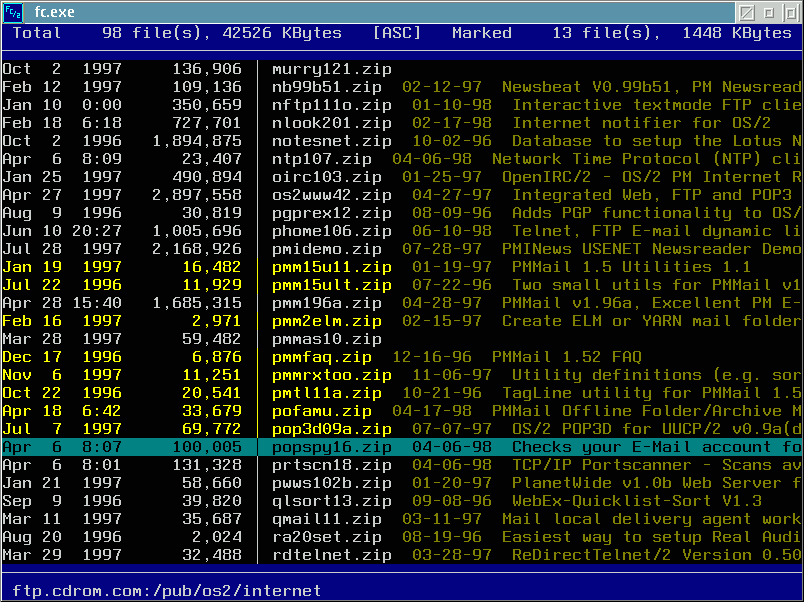This screenshot has width=804, height=602.
Task: Select marked file pmmrxtoo.zip
Action: (332, 375)
